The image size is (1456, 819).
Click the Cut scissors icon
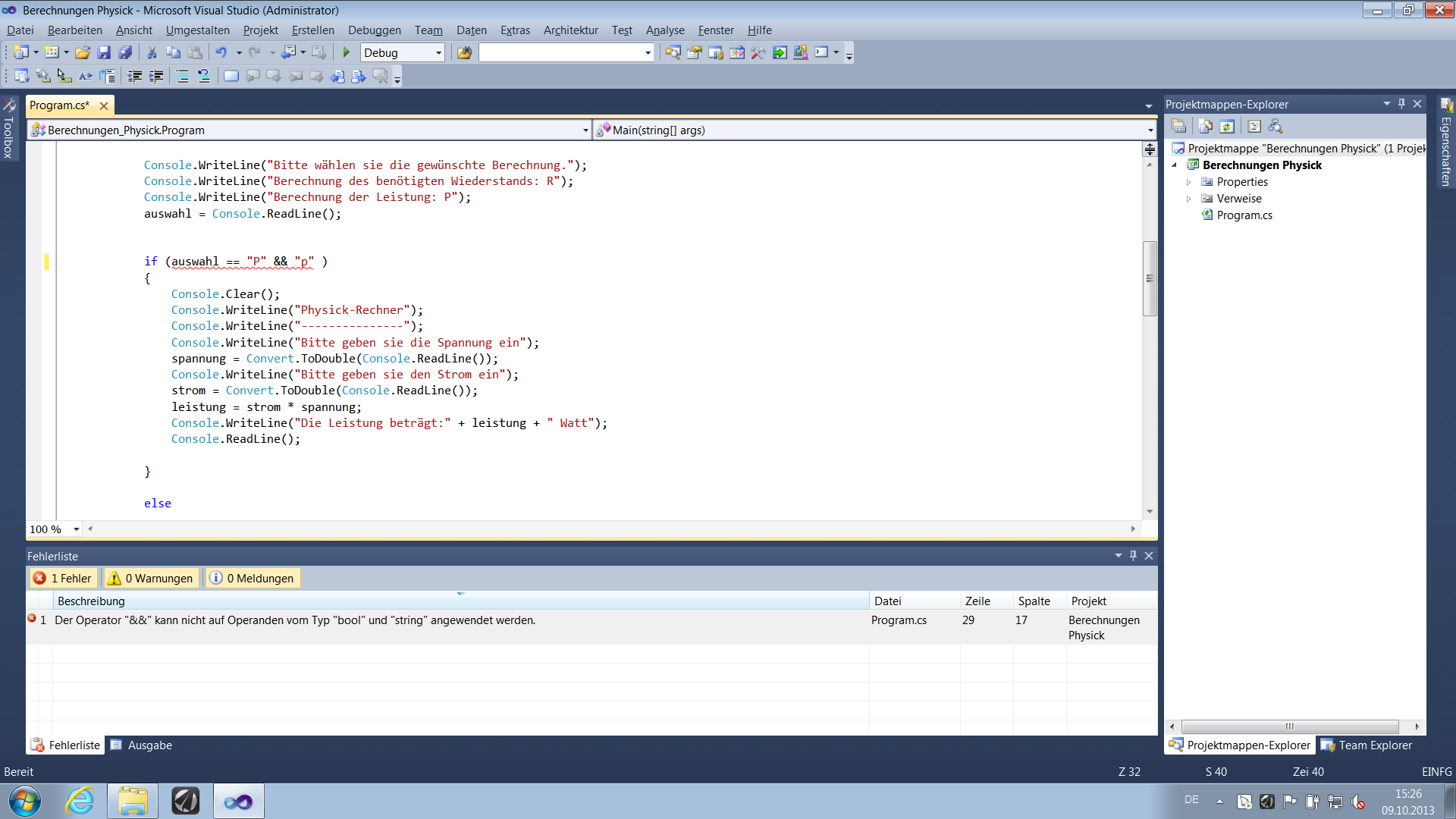point(152,52)
